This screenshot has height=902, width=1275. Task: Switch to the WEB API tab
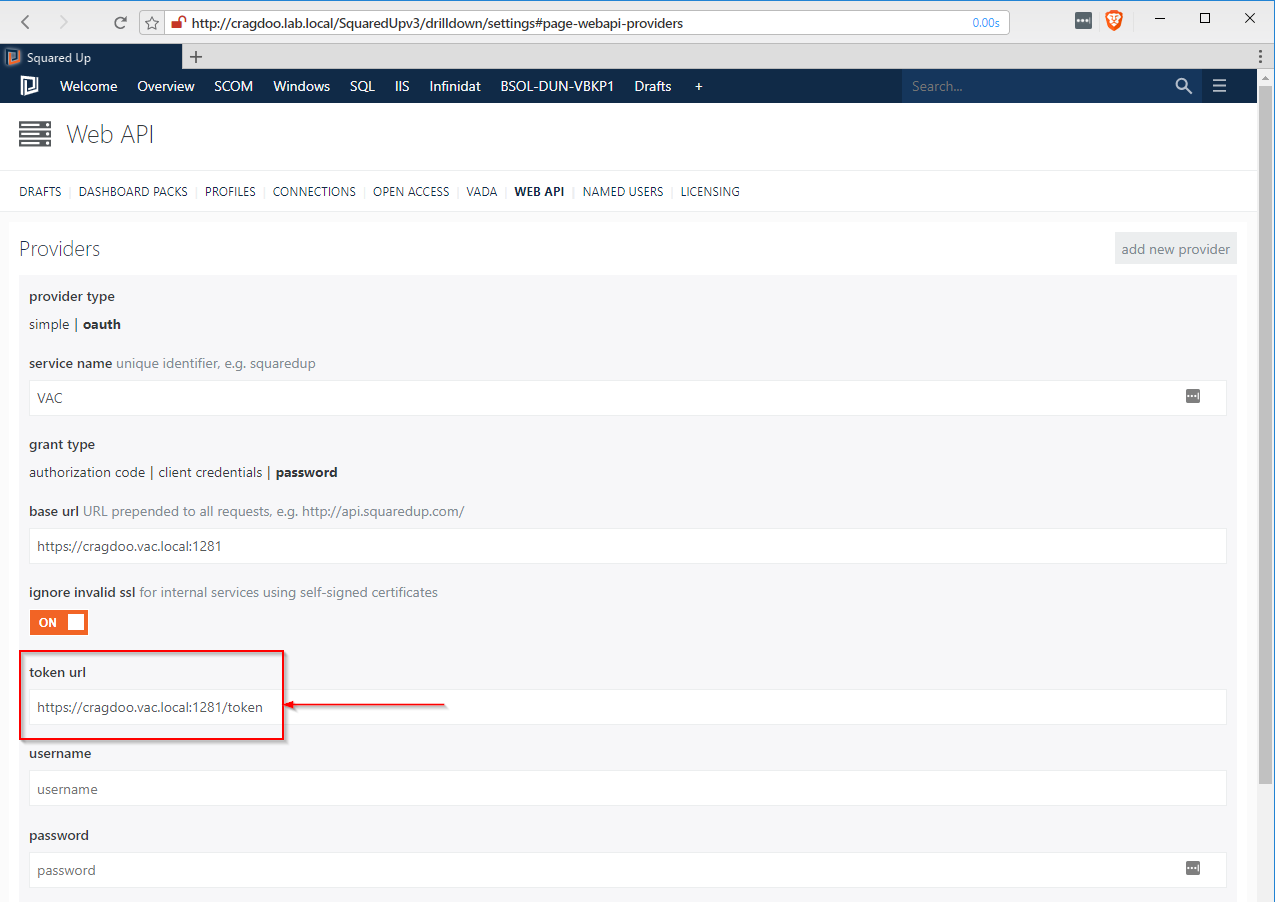tap(539, 191)
